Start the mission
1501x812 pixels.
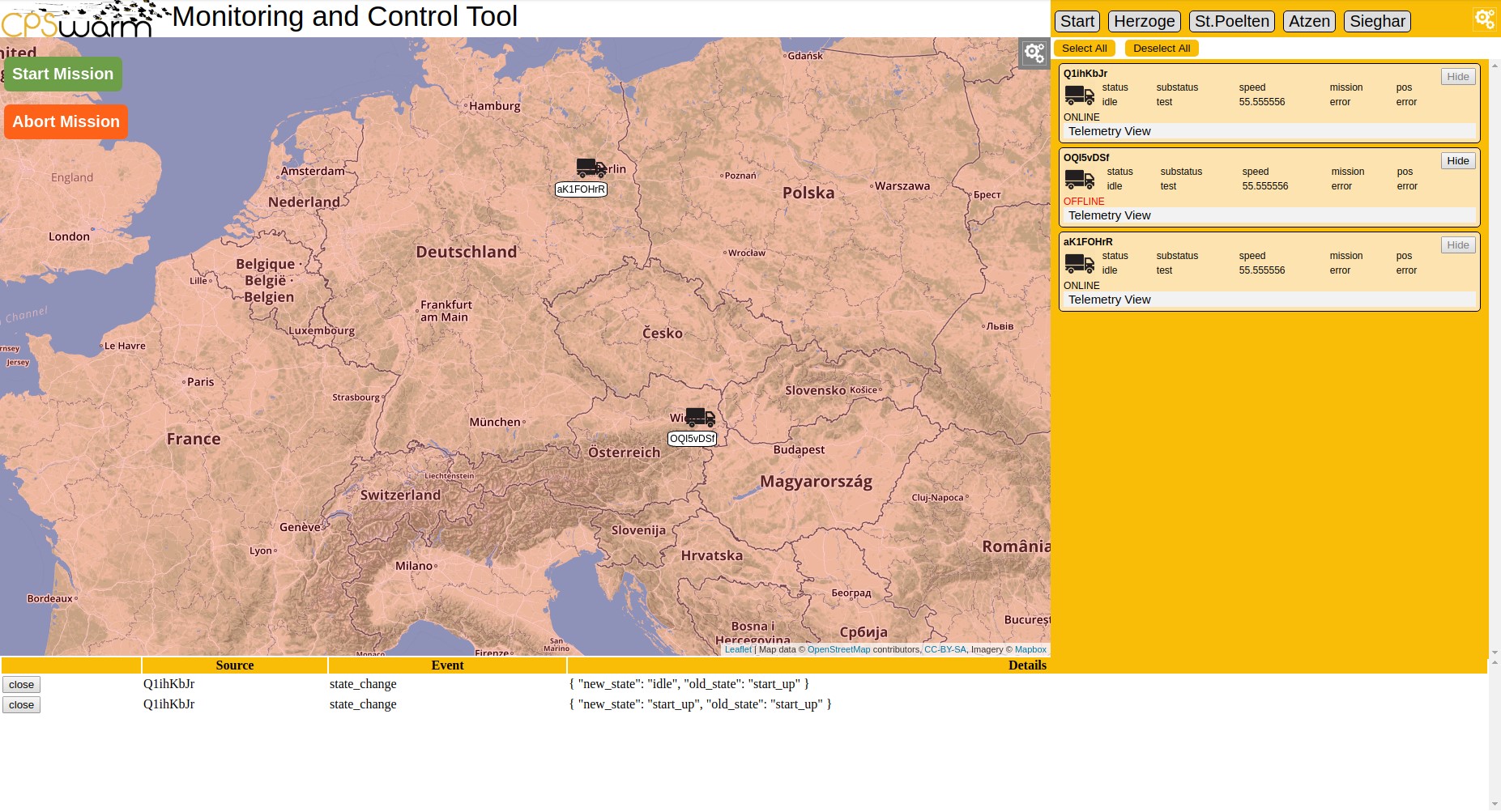point(63,74)
